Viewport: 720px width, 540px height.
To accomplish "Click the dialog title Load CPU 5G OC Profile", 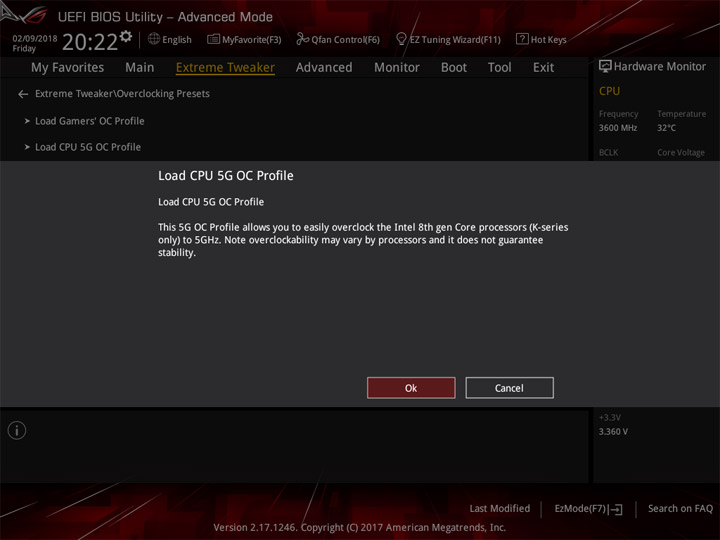I will point(225,175).
